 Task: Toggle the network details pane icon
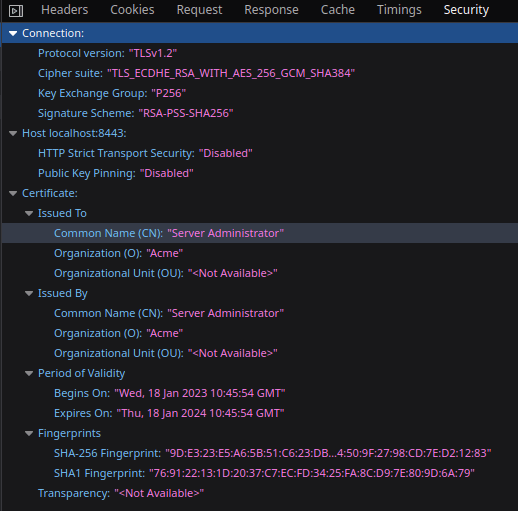coord(16,11)
